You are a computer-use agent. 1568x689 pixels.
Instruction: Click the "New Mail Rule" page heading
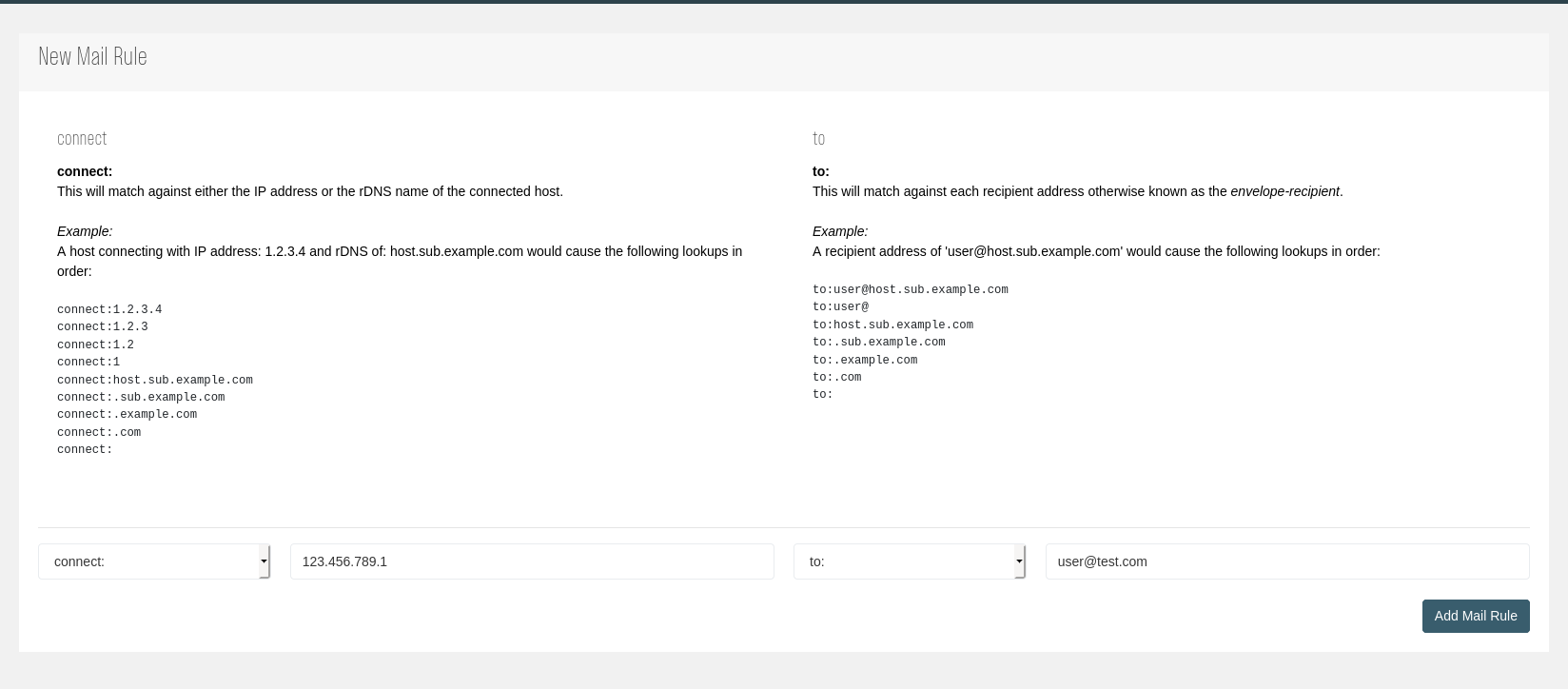[x=92, y=57]
